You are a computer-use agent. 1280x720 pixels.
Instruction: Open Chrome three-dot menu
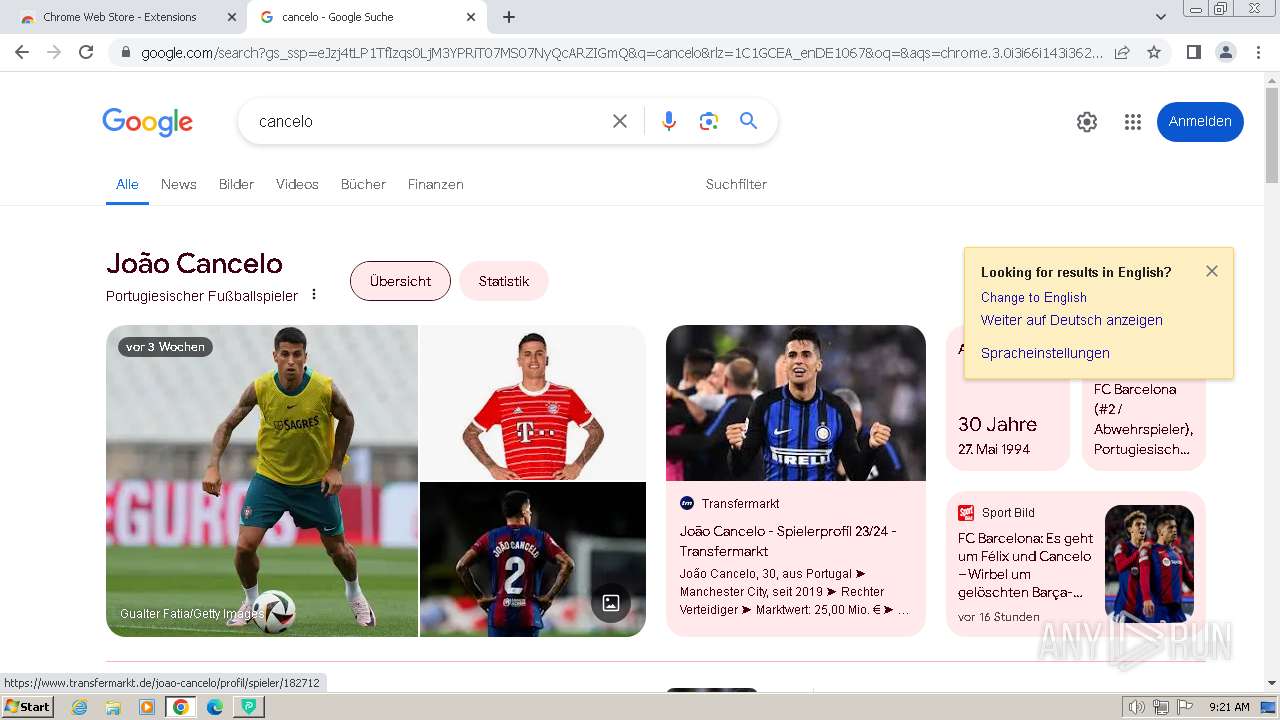point(1258,52)
